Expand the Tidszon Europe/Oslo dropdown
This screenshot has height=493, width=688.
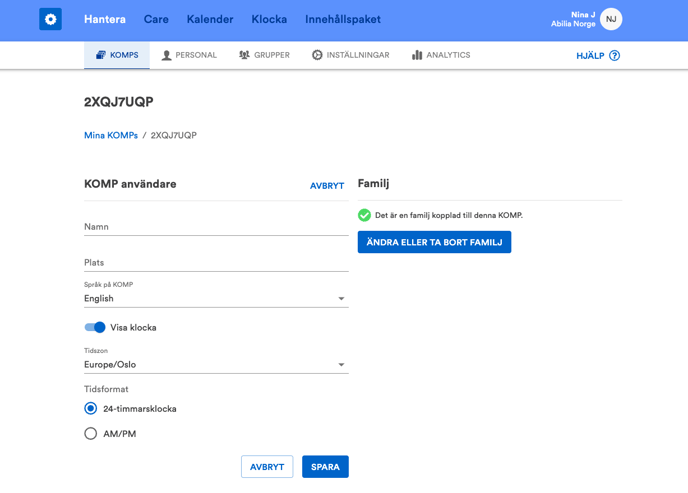[x=215, y=365]
